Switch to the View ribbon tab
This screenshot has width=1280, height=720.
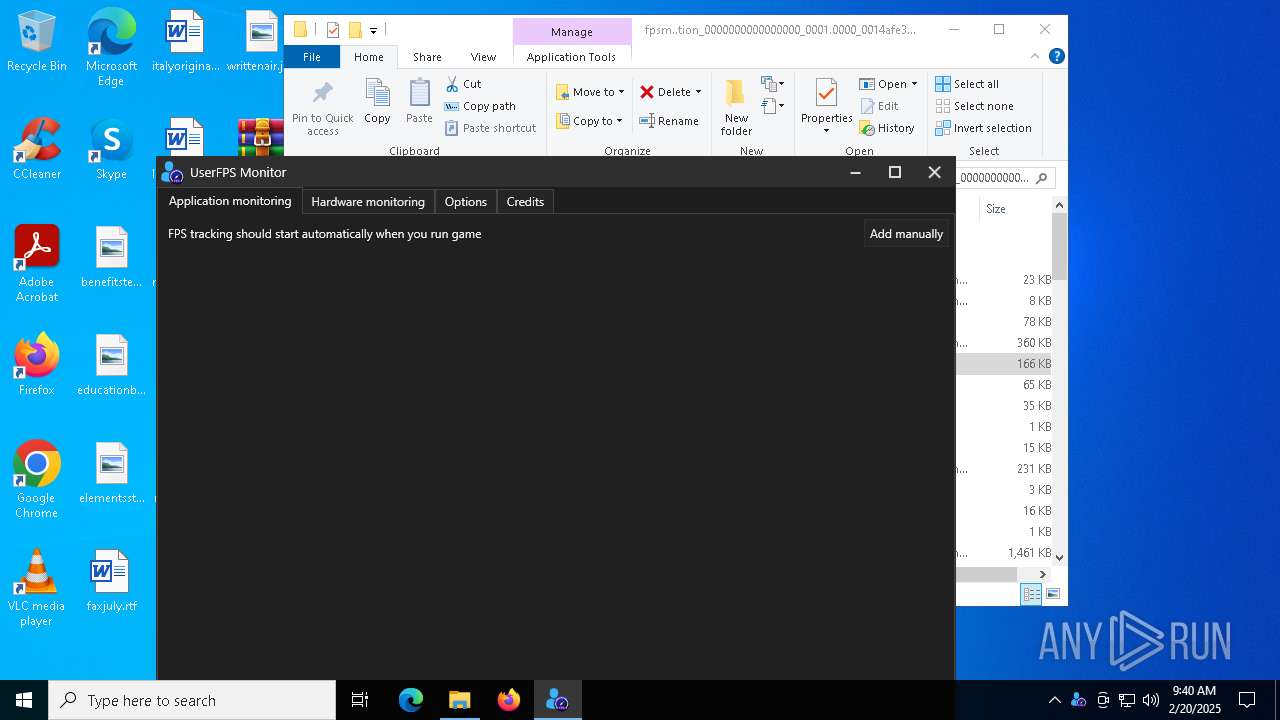click(483, 57)
